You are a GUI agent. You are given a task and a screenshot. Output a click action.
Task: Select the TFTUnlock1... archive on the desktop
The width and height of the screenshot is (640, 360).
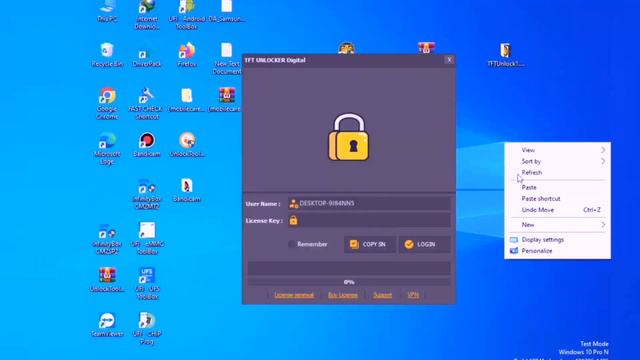click(x=506, y=55)
